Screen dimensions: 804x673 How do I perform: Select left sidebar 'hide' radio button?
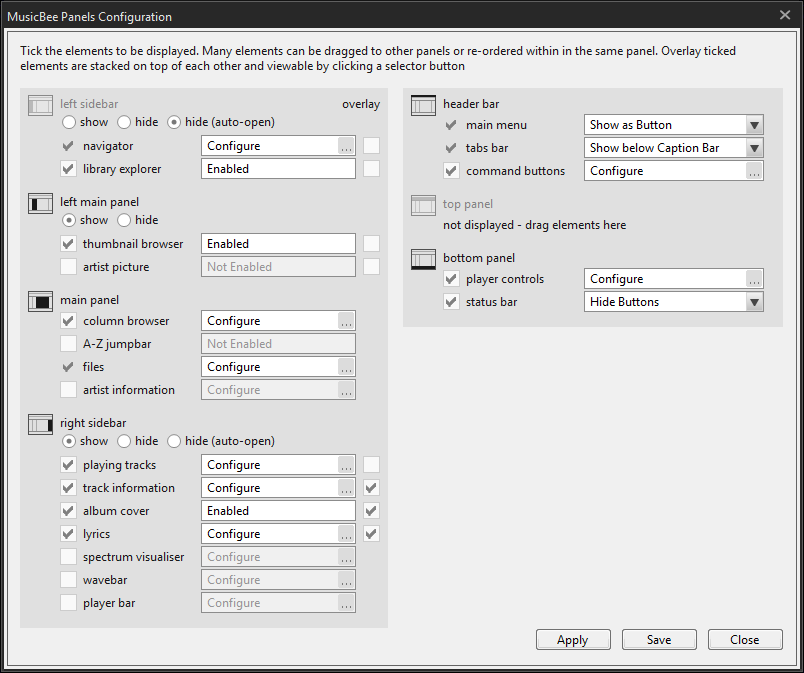124,123
